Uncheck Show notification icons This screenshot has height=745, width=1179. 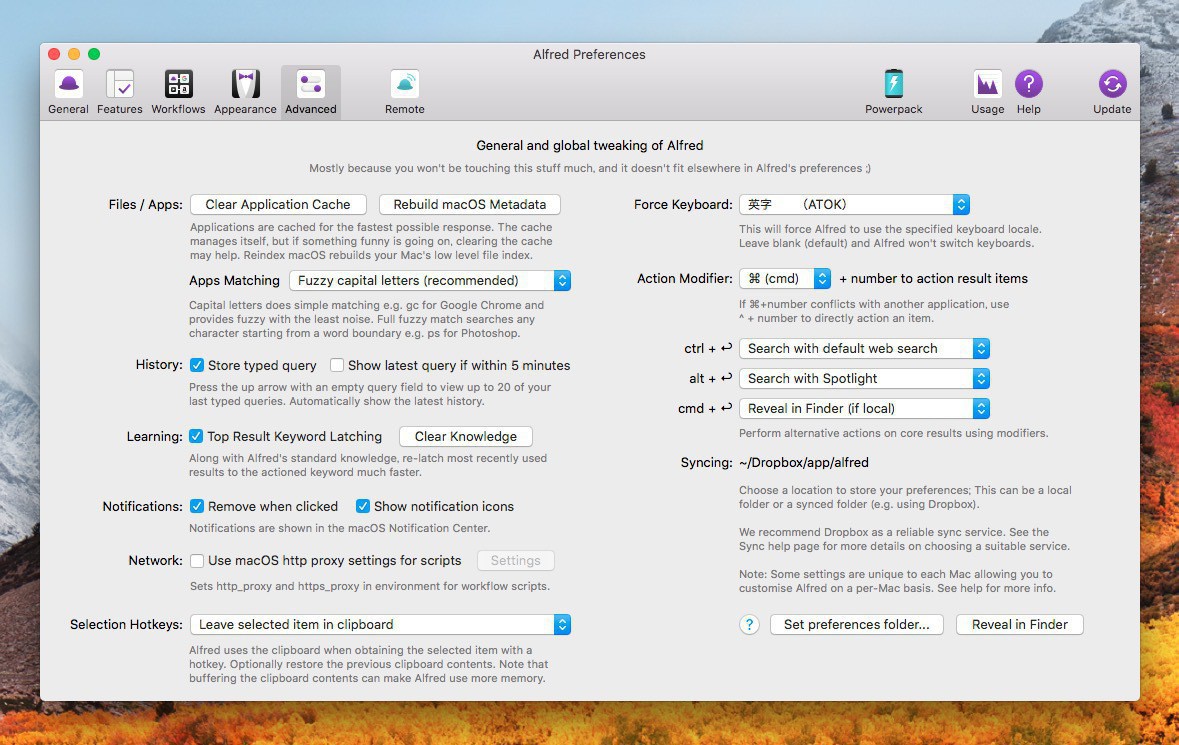[x=363, y=506]
